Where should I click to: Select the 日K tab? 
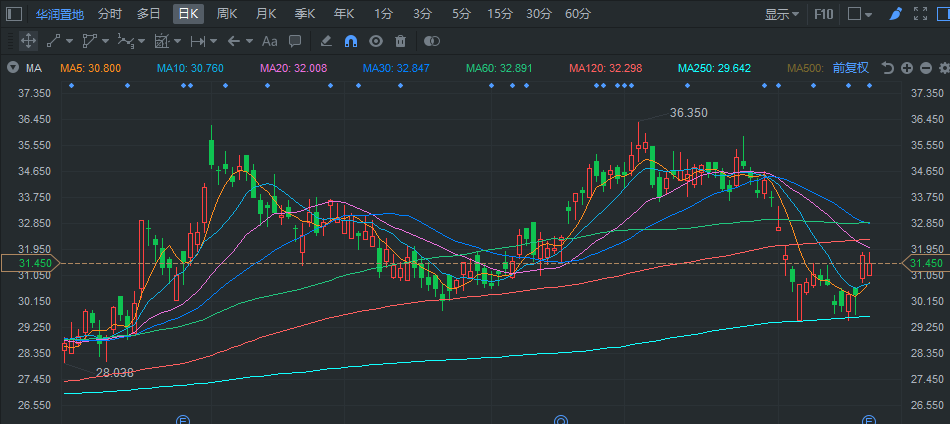188,14
